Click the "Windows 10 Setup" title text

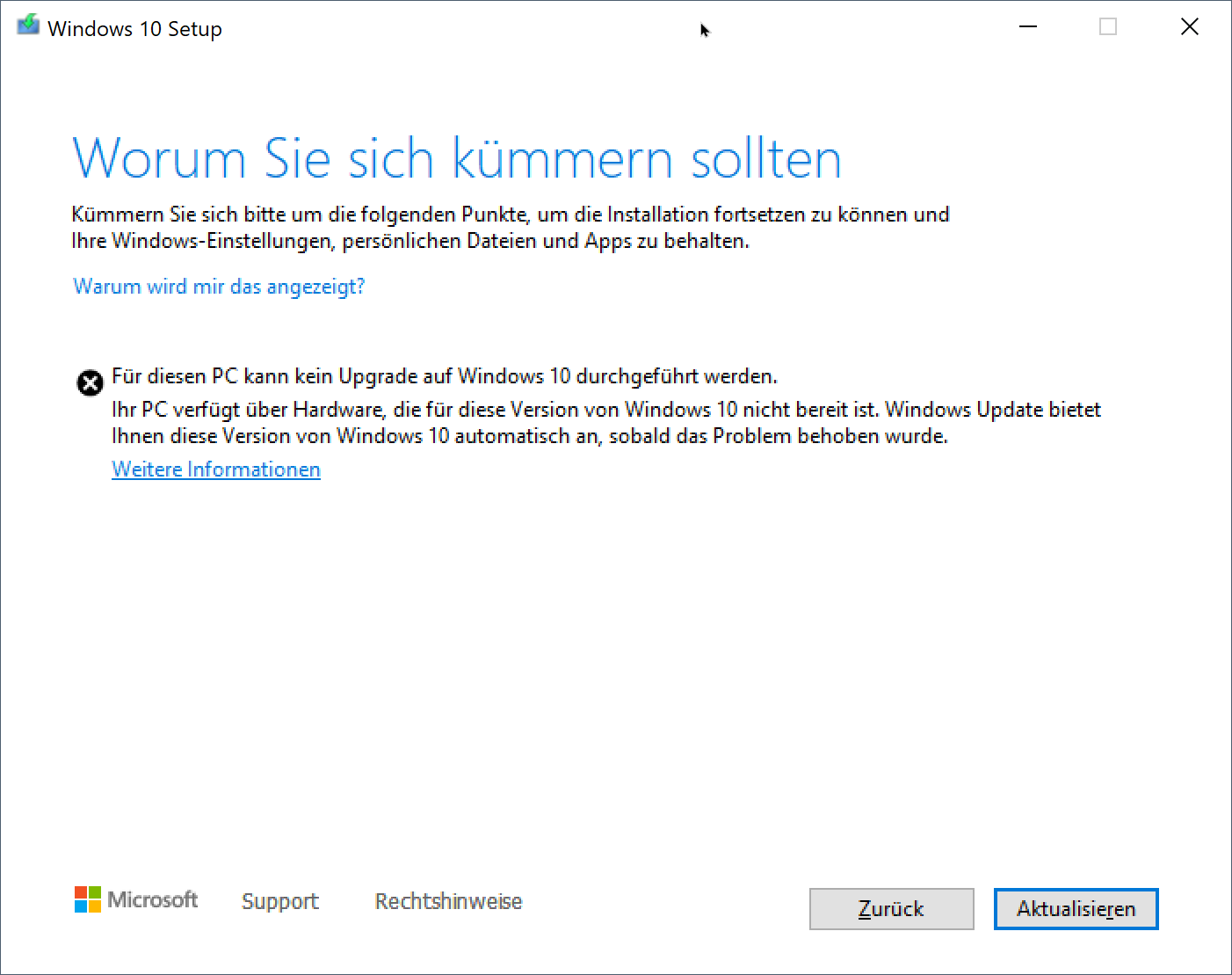(x=134, y=27)
